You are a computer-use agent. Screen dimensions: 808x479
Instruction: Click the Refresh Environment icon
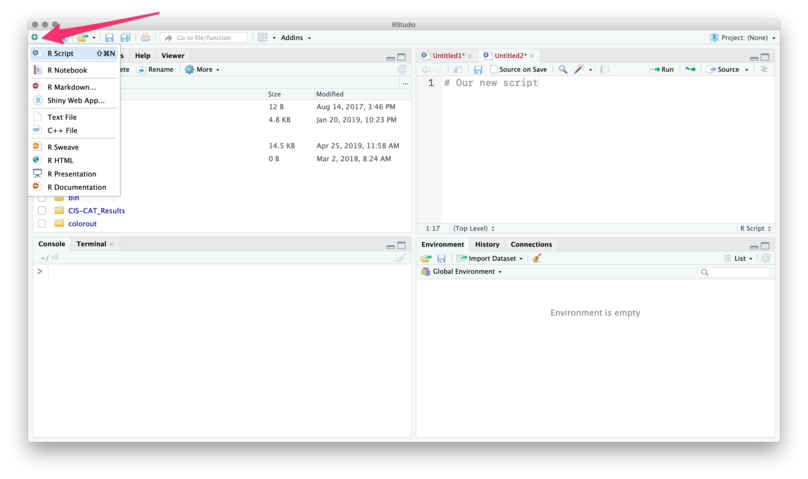766,259
